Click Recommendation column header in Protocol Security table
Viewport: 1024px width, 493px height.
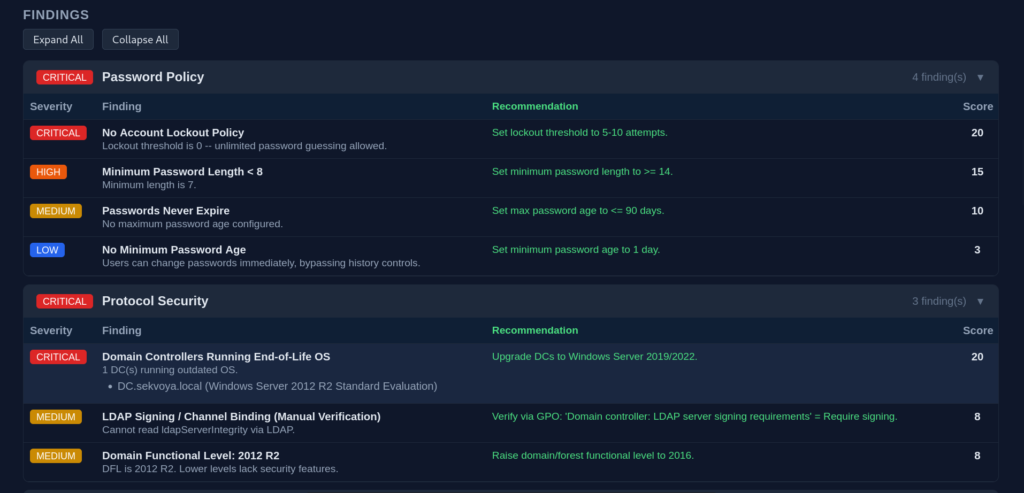pyautogui.click(x=535, y=330)
